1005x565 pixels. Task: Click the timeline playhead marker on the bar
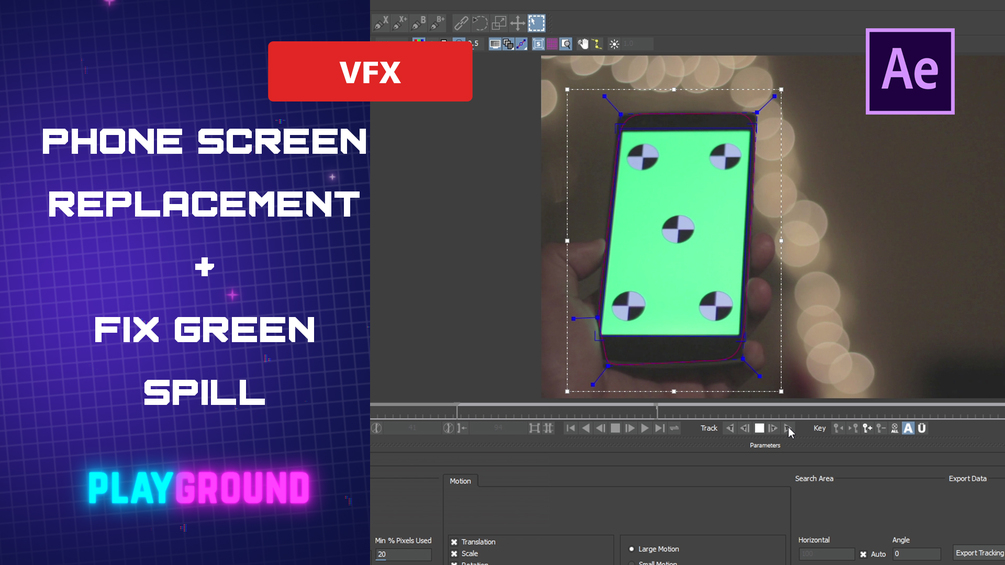657,410
